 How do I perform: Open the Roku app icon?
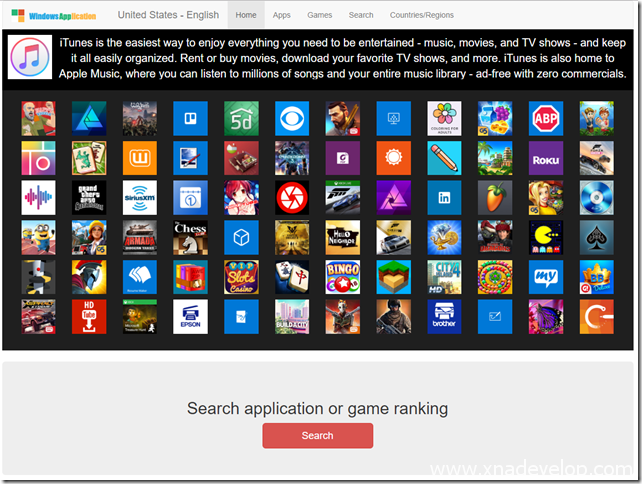click(545, 158)
